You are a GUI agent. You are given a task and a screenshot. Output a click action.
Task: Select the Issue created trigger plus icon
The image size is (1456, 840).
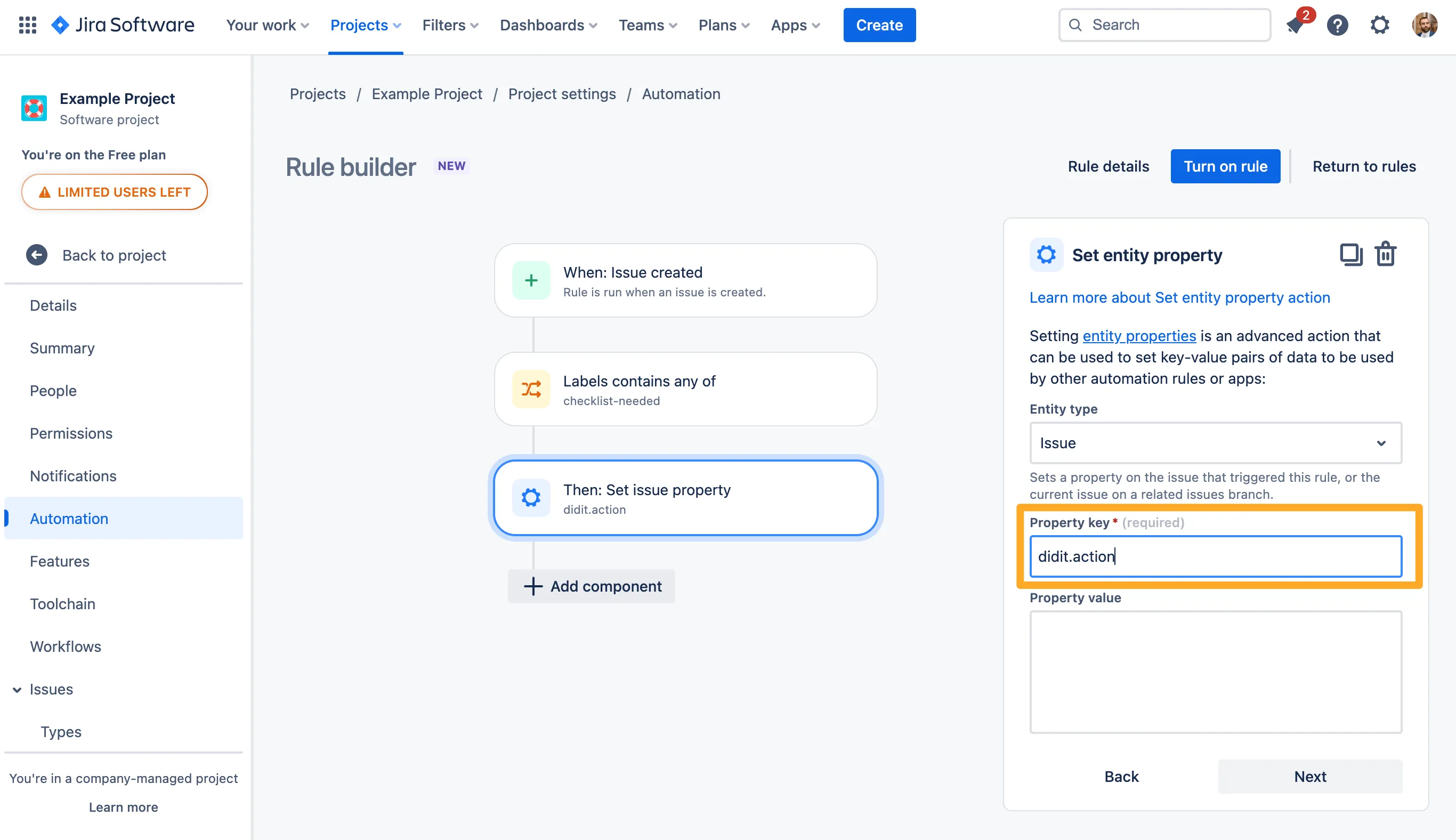pyautogui.click(x=531, y=280)
